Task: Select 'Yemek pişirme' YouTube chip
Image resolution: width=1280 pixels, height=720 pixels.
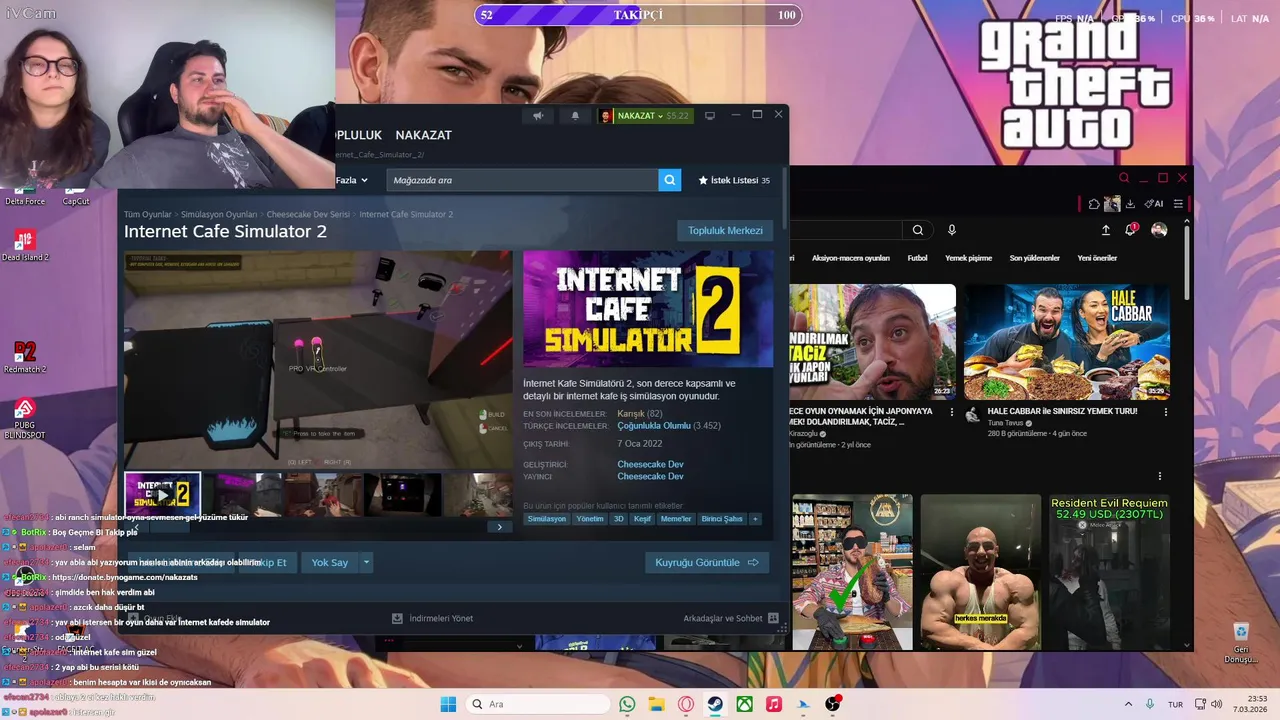Action: (x=968, y=258)
